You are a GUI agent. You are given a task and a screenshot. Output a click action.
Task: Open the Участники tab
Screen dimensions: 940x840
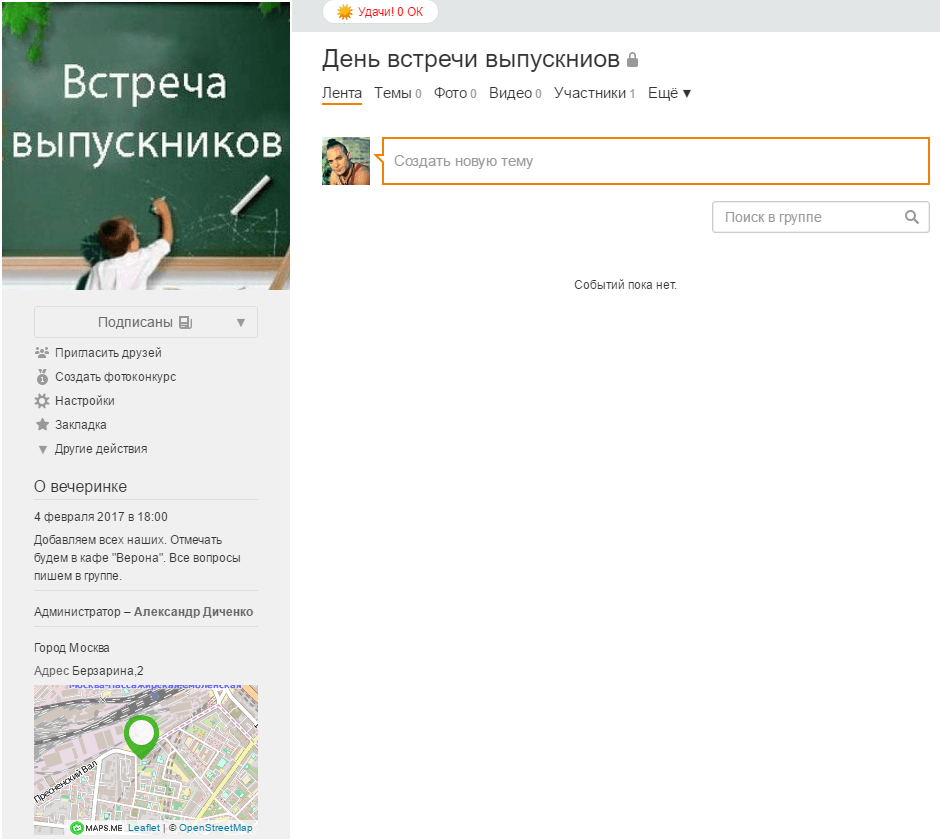tap(590, 93)
